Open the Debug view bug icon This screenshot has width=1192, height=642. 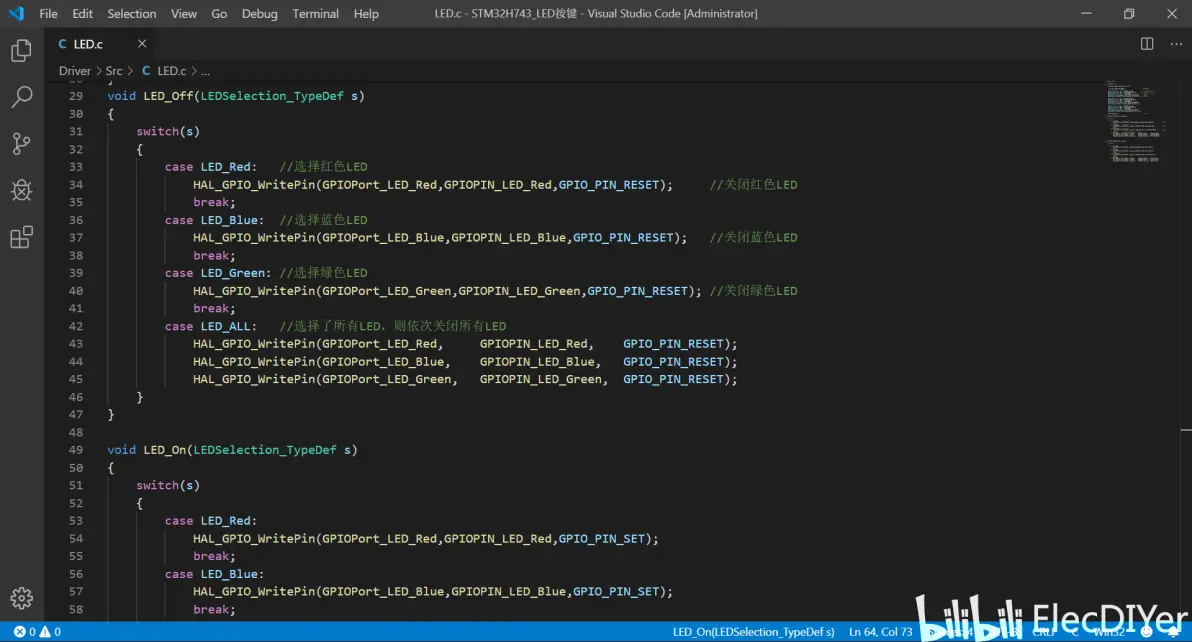pos(21,190)
